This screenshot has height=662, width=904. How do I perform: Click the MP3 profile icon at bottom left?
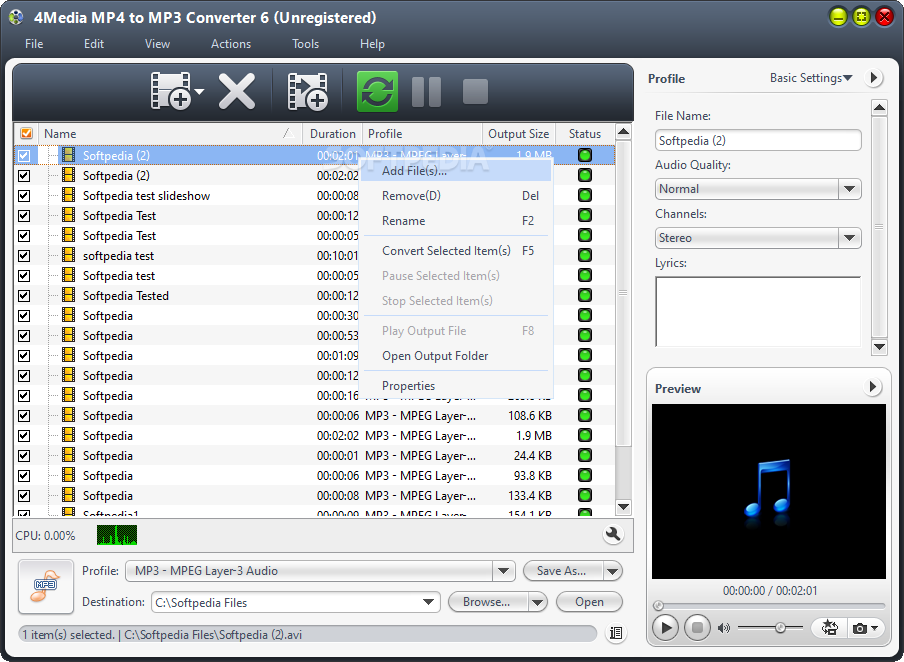[x=46, y=586]
